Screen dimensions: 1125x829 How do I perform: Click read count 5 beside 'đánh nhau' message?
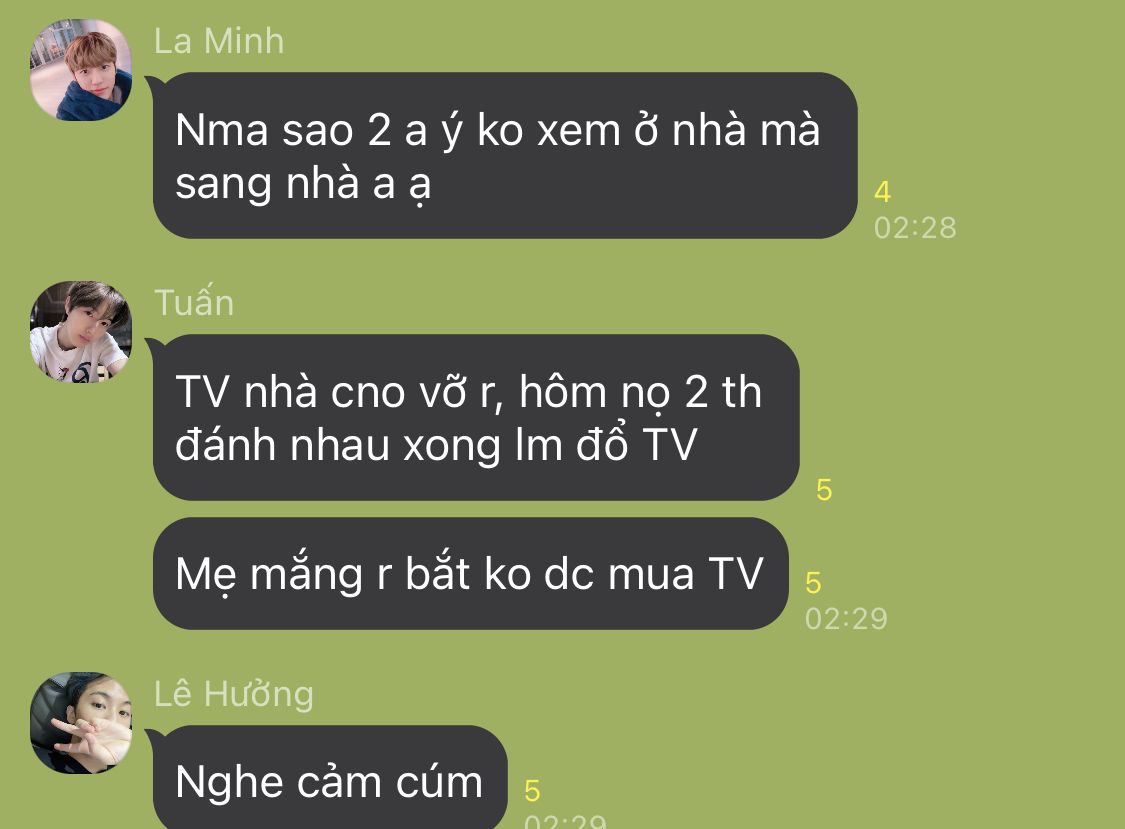[824, 490]
